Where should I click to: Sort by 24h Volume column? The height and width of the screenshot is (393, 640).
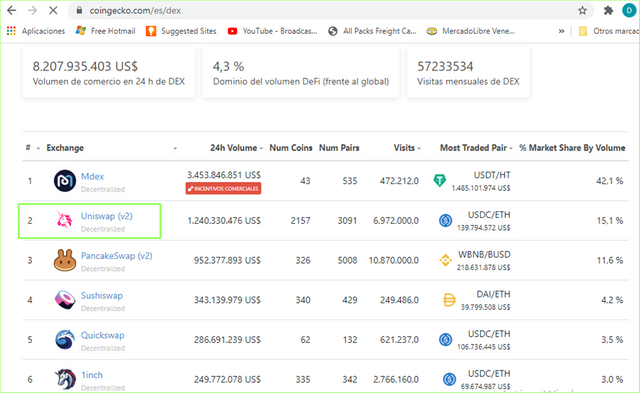click(236, 148)
